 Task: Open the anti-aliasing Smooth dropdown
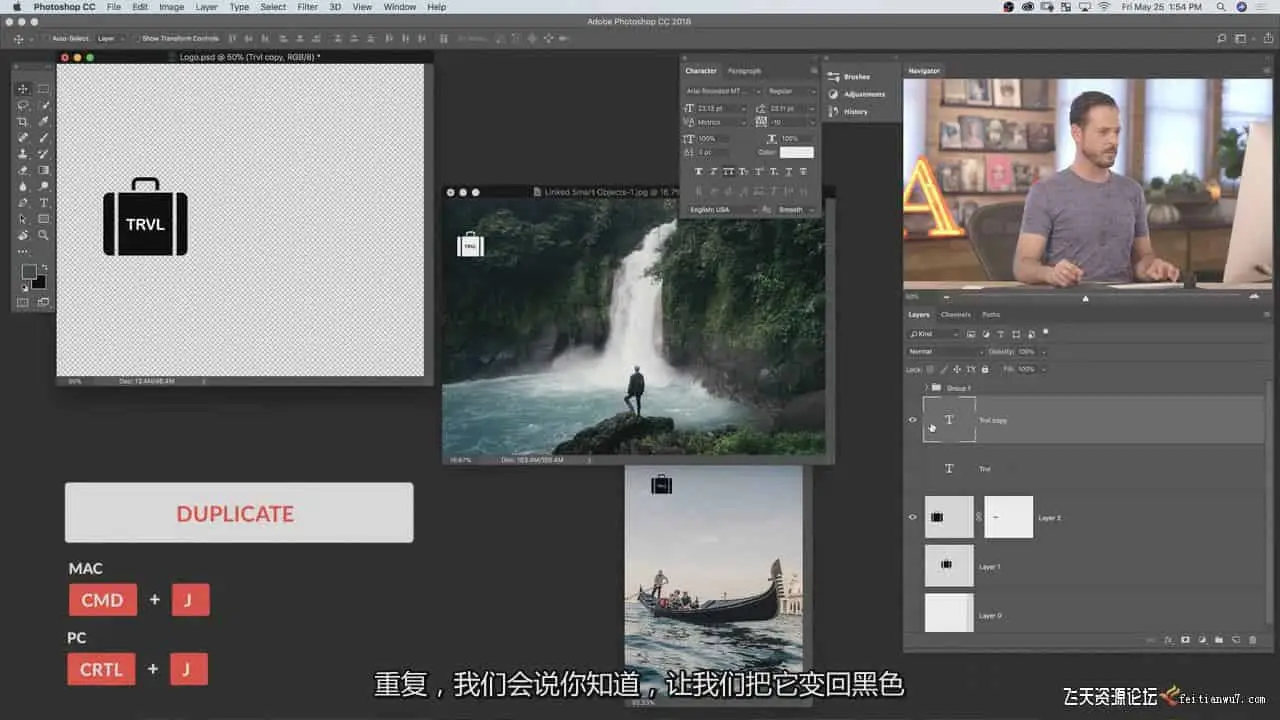point(796,210)
